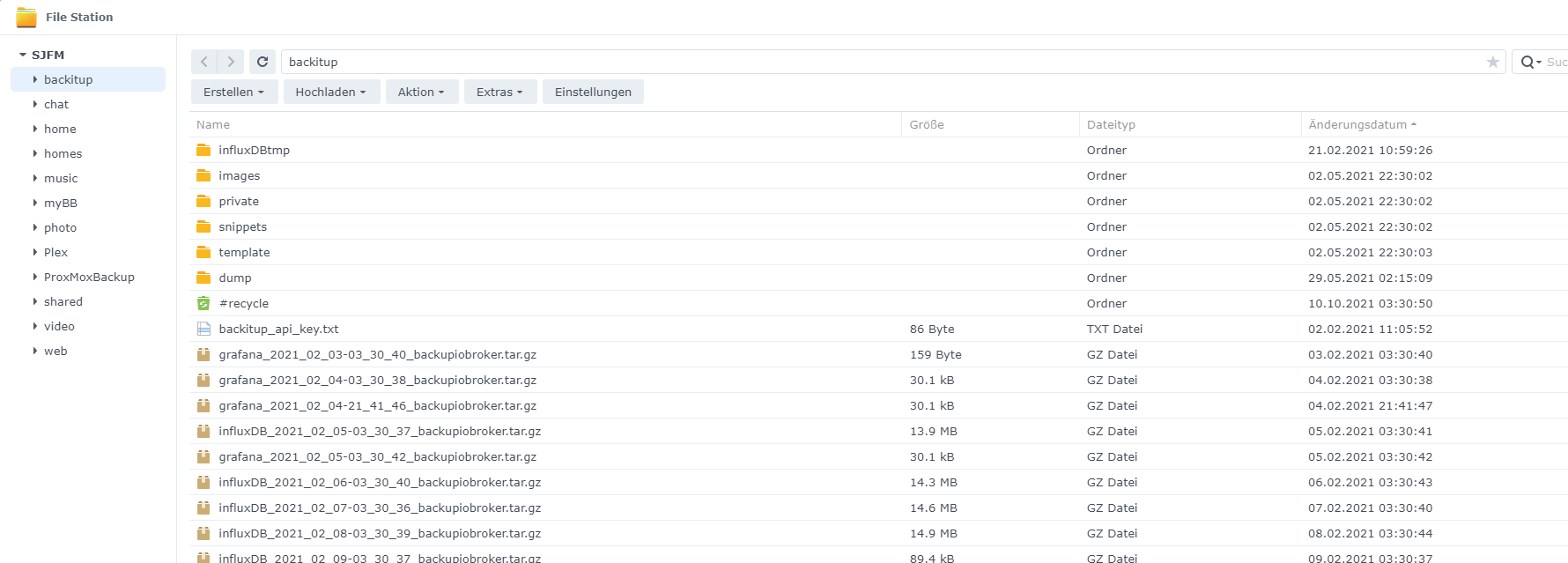Click the green #recycle bin icon
1568x563 pixels.
coord(203,303)
